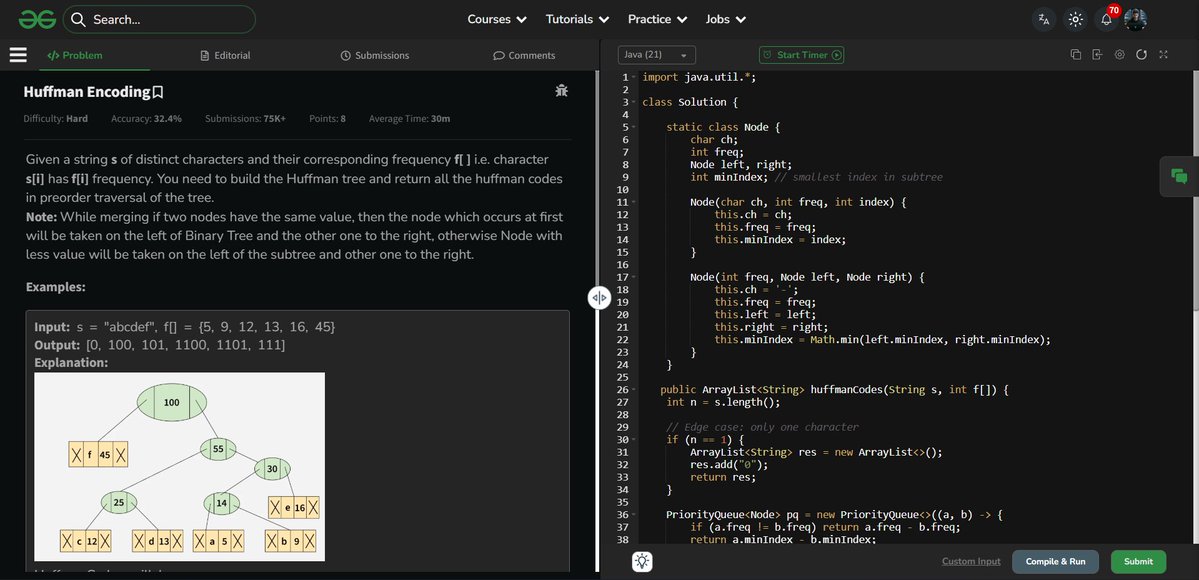Switch to the Editorial tab
Screen dimensions: 1199x580
tap(225, 55)
